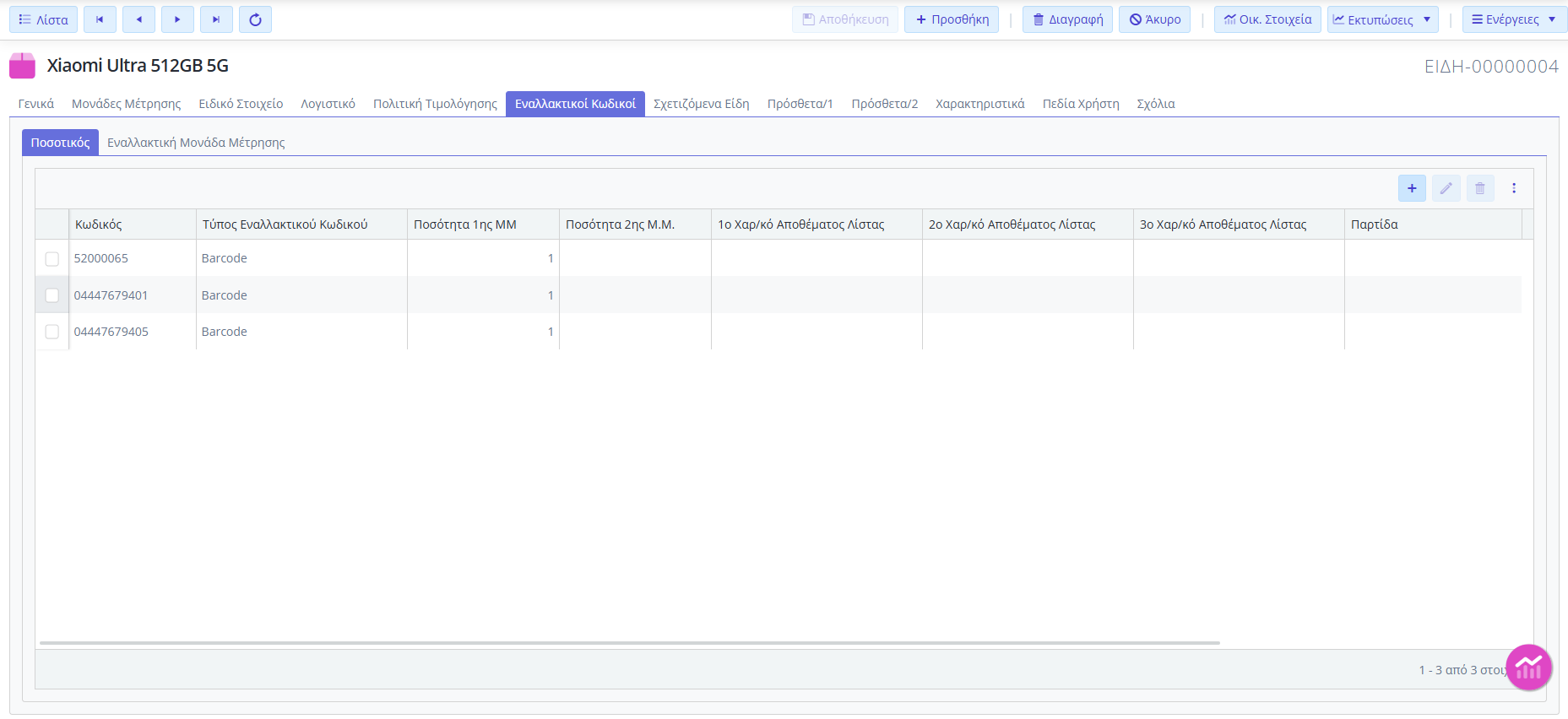Go to the last record

point(216,19)
